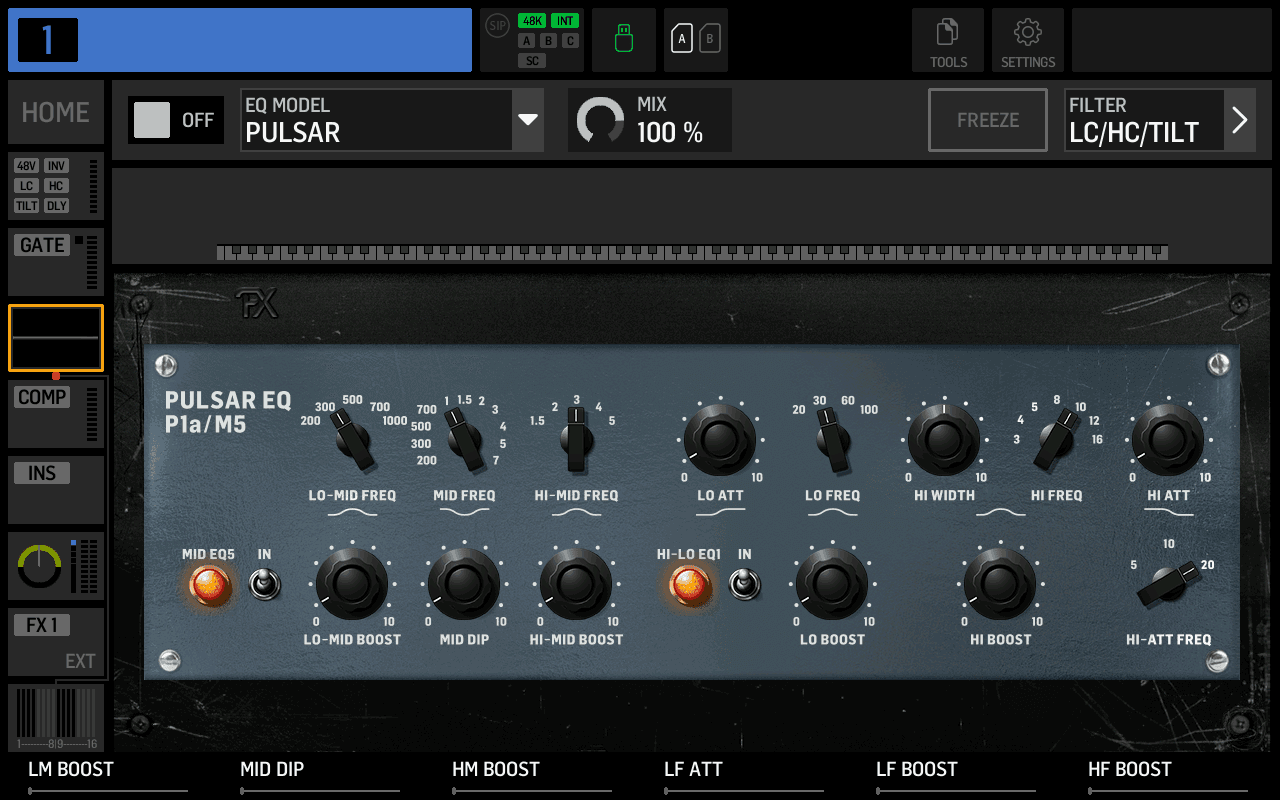The width and height of the screenshot is (1280, 800).
Task: Flip the HI-LO EQ1 IN toggle switch
Action: coord(744,584)
